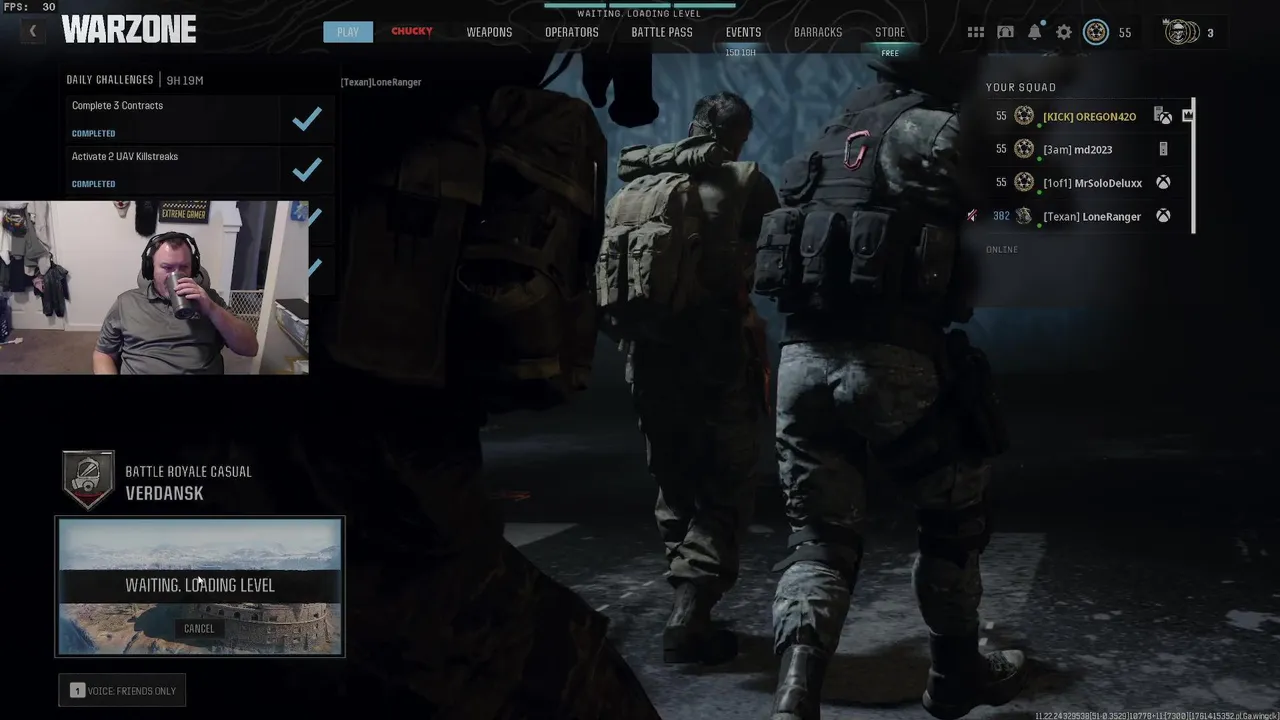Click the Xbox platform icon for MrSoloDeluxx
This screenshot has width=1280, height=720.
click(1163, 182)
